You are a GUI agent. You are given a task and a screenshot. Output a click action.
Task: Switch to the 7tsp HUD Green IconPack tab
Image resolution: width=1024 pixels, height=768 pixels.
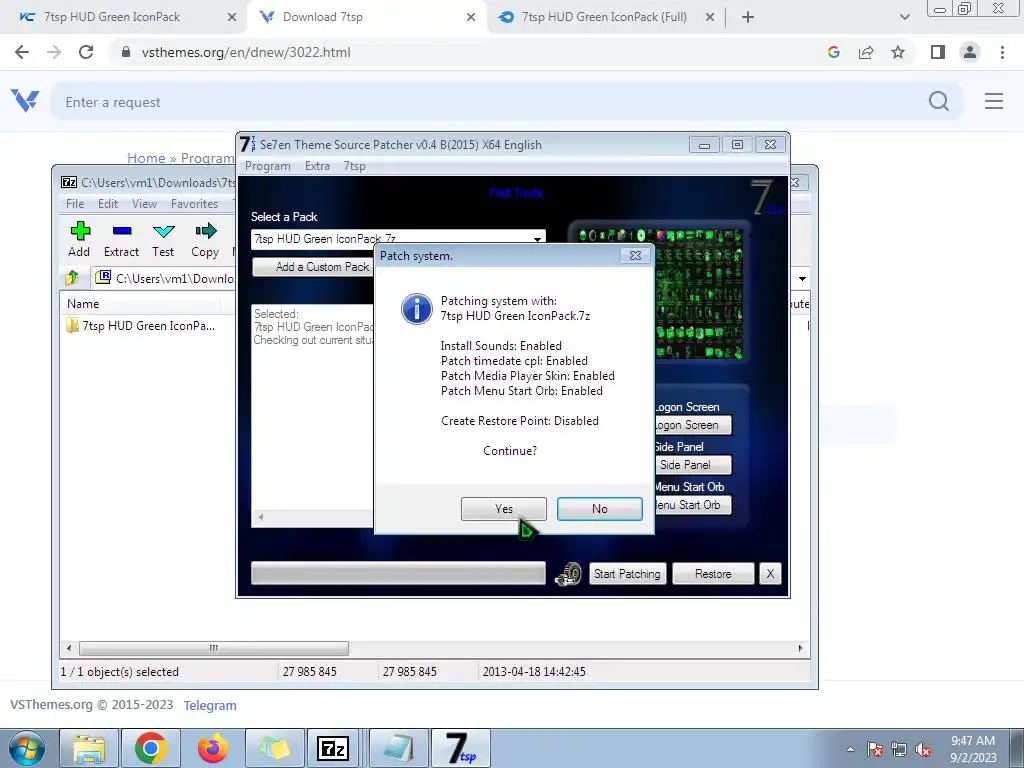pos(112,17)
